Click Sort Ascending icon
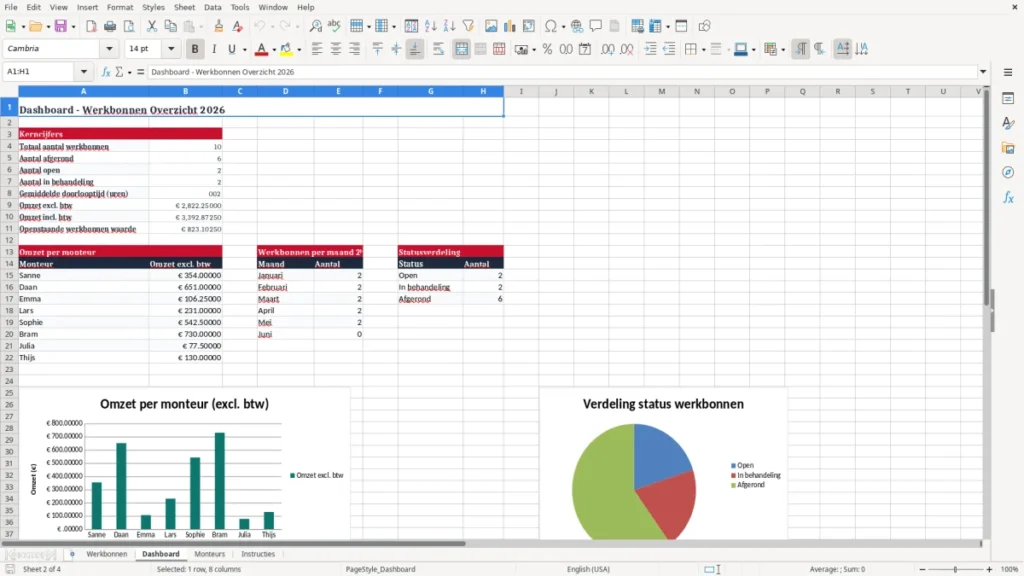The width and height of the screenshot is (1024, 576). pyautogui.click(x=430, y=26)
